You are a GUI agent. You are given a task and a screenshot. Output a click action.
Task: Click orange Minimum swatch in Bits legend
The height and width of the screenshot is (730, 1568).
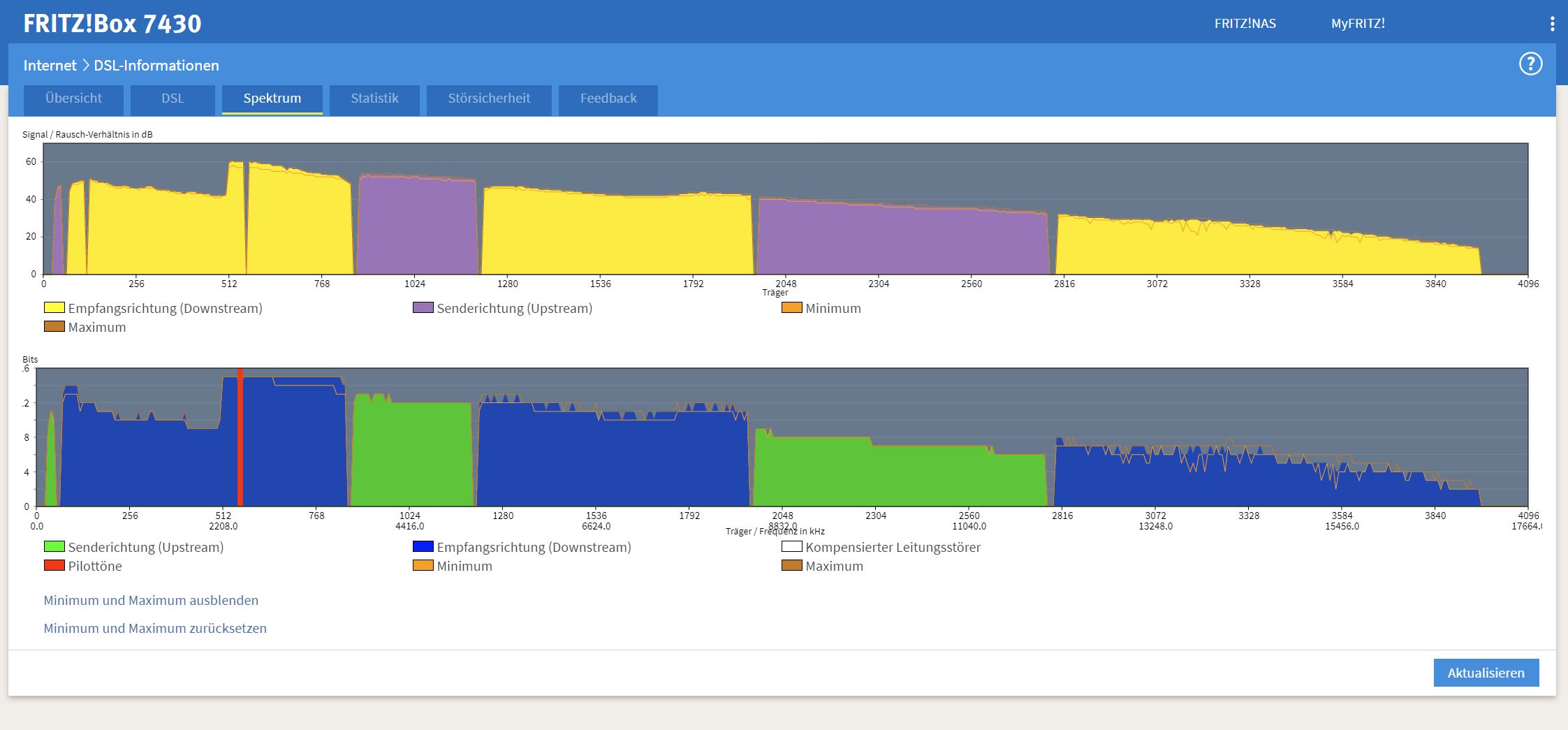423,565
